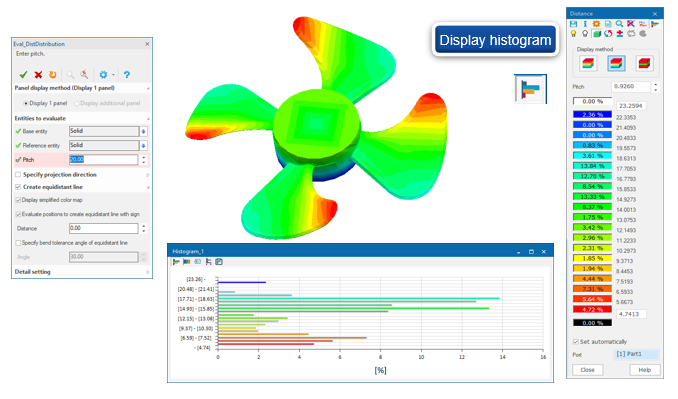
Task: Check Specify bend tolerance angle checkbox
Action: 18,243
